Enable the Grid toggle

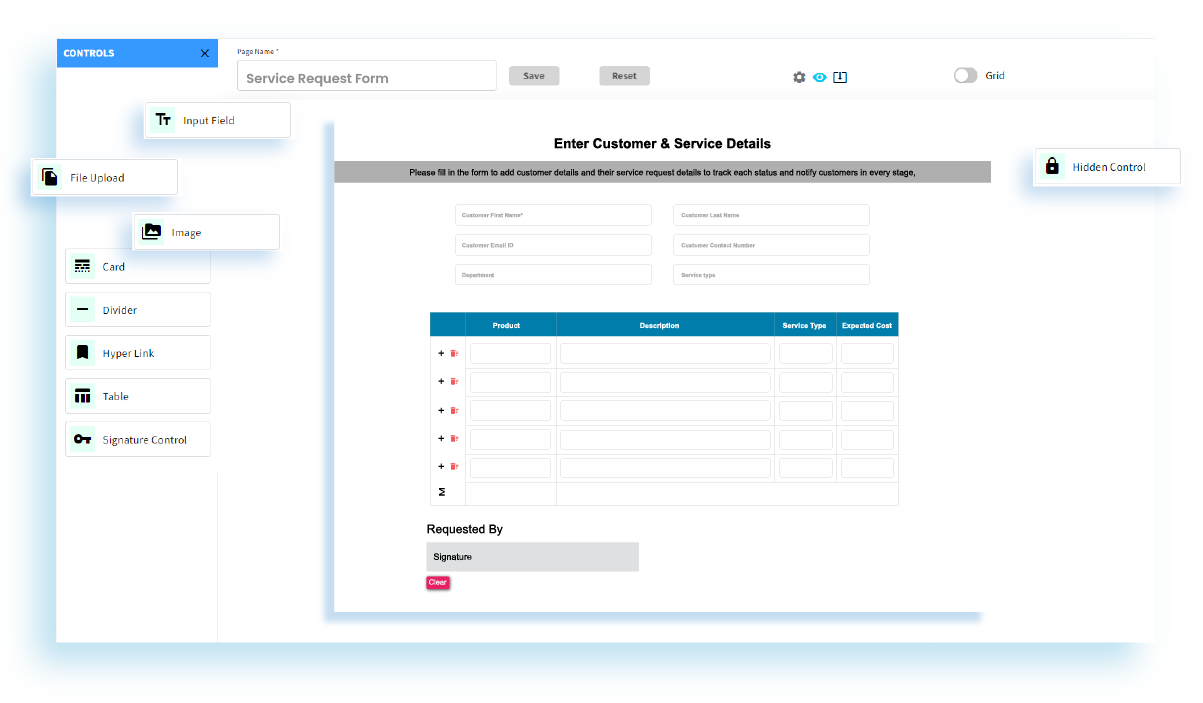966,75
